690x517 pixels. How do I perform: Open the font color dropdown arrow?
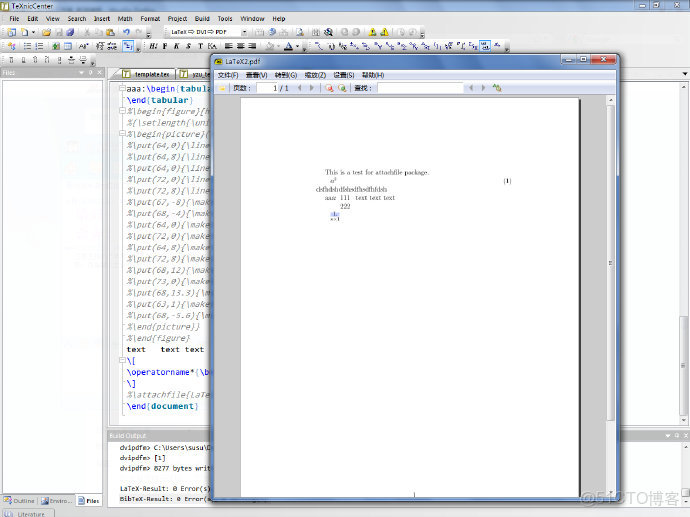[x=298, y=46]
